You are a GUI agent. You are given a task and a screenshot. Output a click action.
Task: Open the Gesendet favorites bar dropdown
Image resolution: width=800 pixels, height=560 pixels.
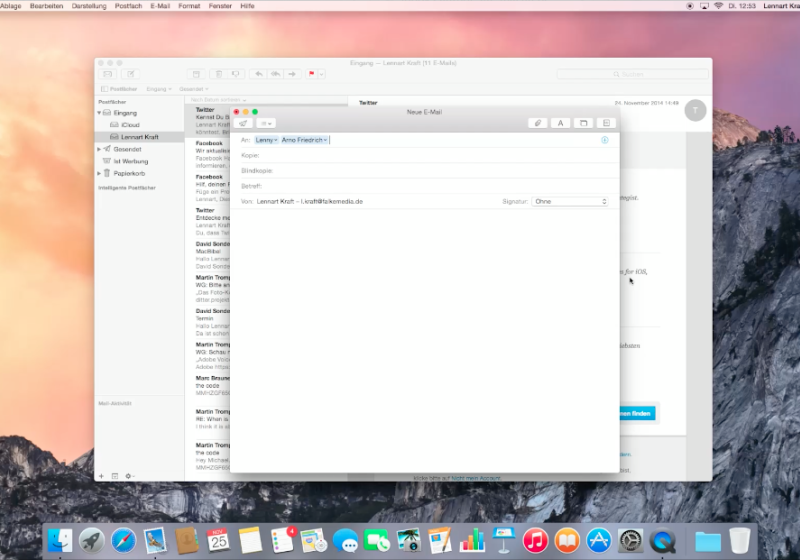[x=193, y=89]
